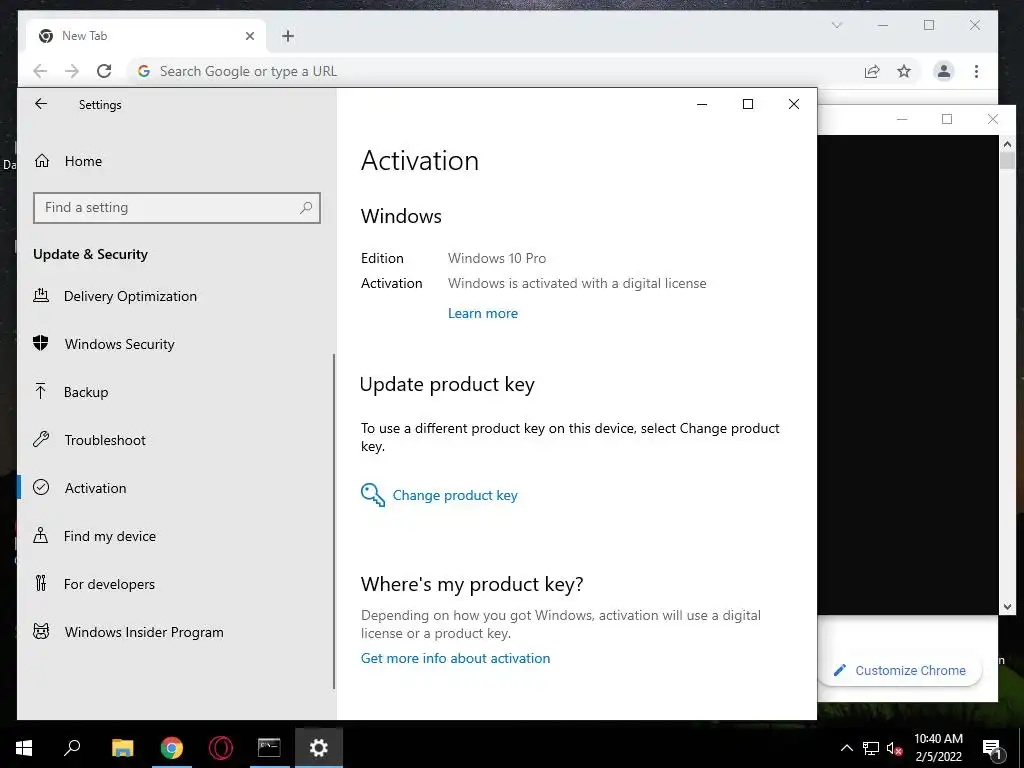Viewport: 1024px width, 768px height.
Task: Open the Chrome profile avatar menu
Action: click(x=944, y=71)
